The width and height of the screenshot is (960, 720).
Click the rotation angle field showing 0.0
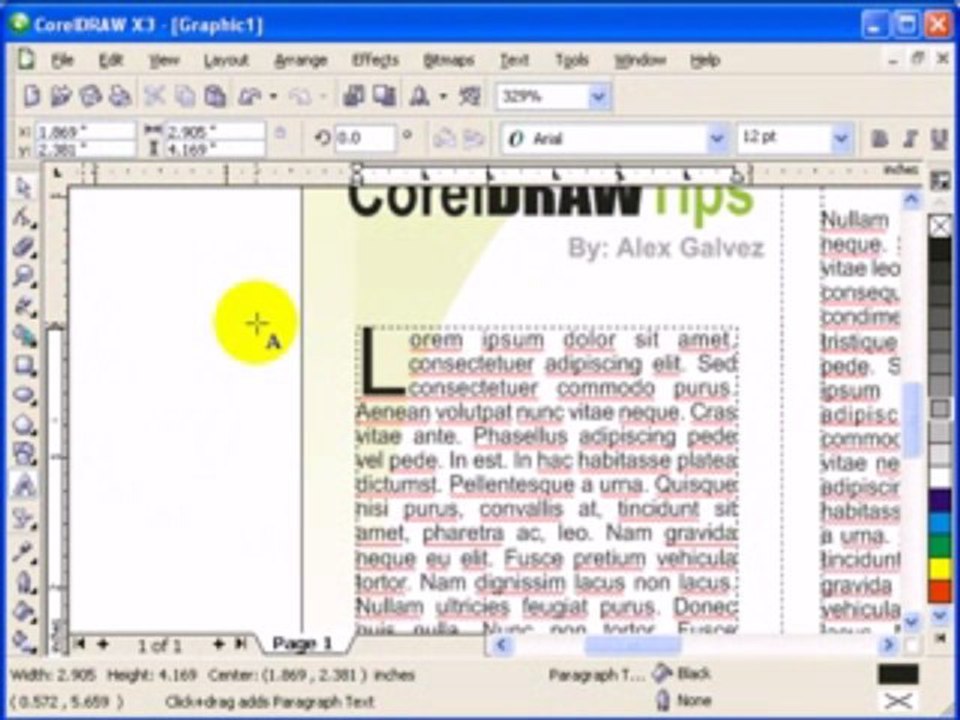pos(365,139)
